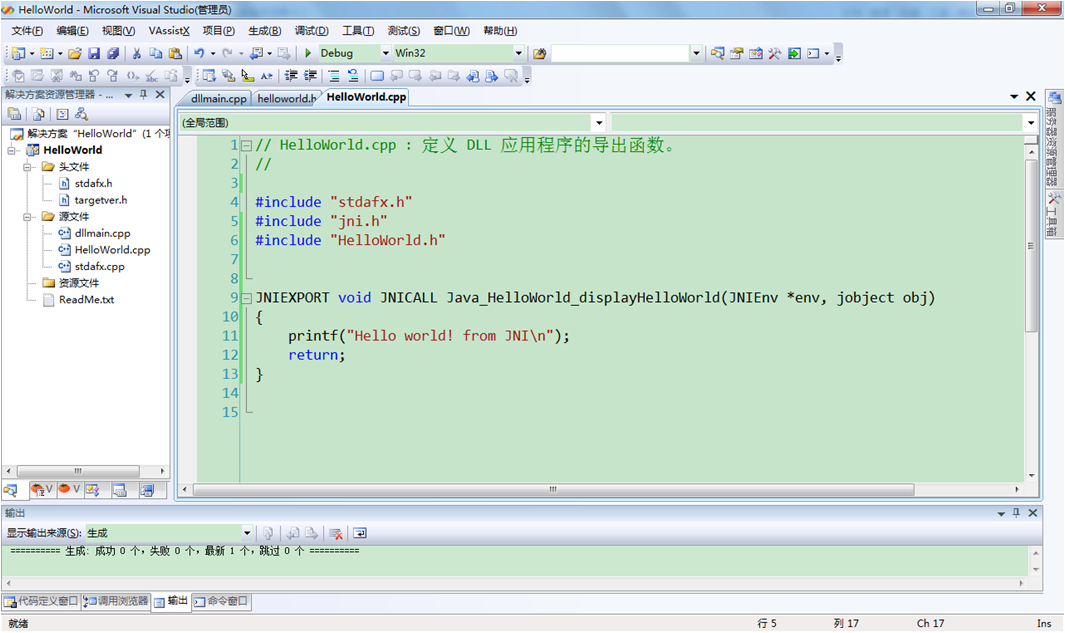Collapse the line 1 comment block outline

click(x=247, y=145)
